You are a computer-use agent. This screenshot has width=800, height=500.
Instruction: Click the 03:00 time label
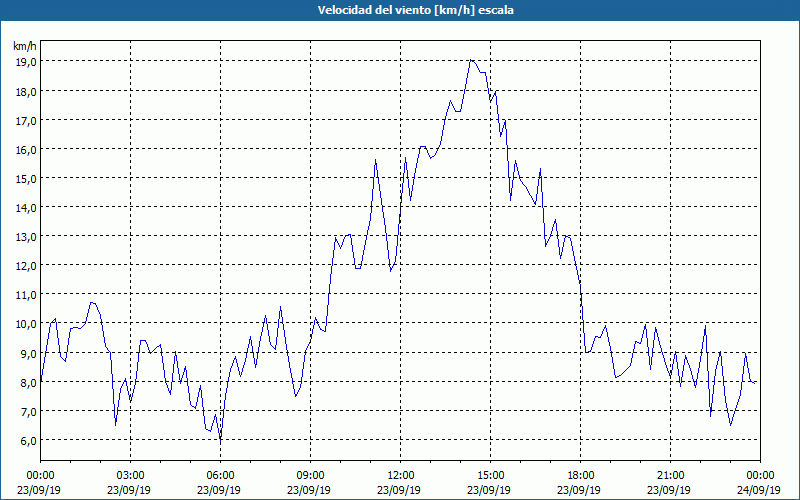coord(131,476)
